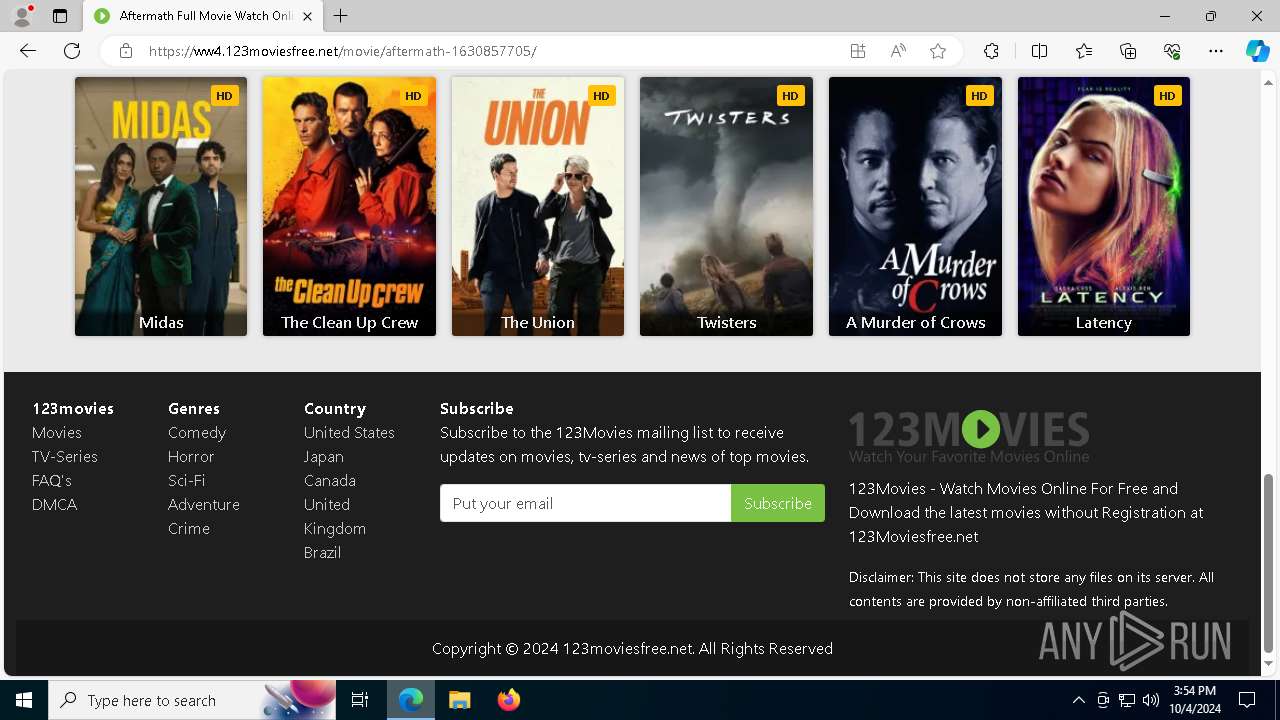The height and width of the screenshot is (720, 1280).
Task: Click the scrollbar up arrow
Action: pyautogui.click(x=1269, y=81)
